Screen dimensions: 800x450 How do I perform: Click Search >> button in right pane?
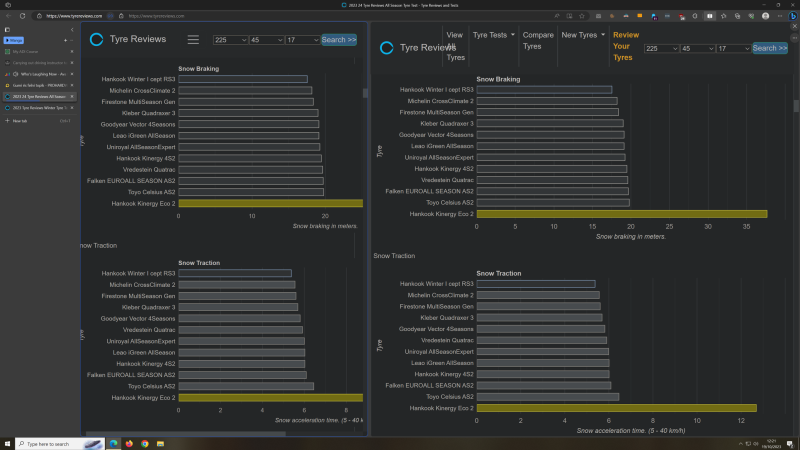coord(769,48)
